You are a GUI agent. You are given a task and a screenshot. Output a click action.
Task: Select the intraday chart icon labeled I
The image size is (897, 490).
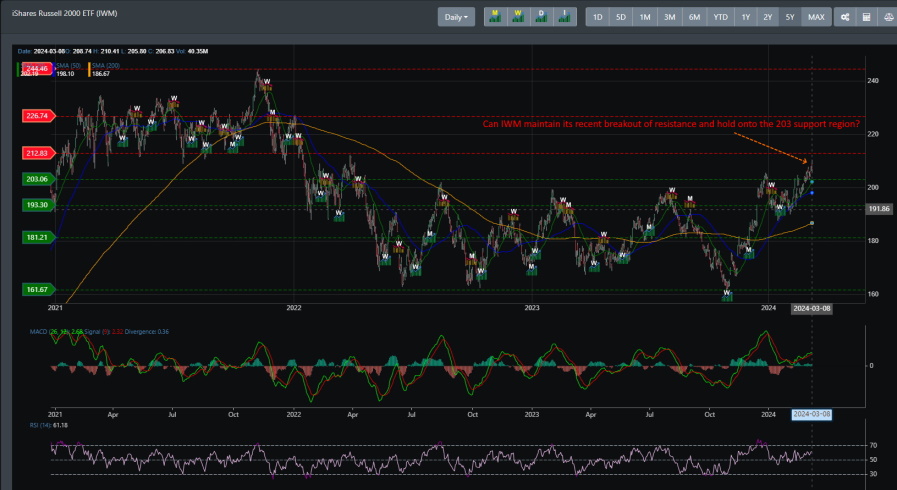(x=564, y=17)
